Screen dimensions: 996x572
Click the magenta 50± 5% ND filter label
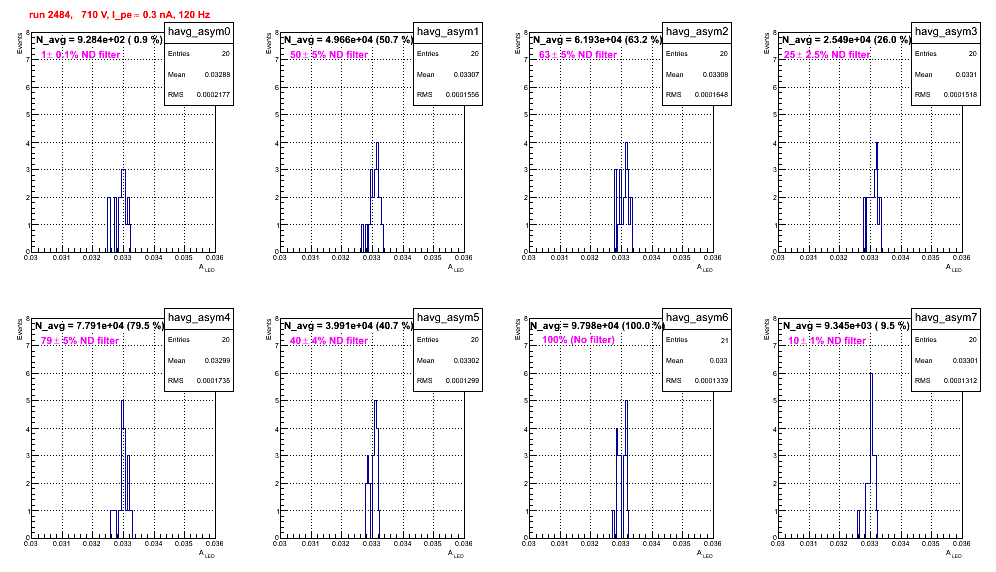coord(329,55)
